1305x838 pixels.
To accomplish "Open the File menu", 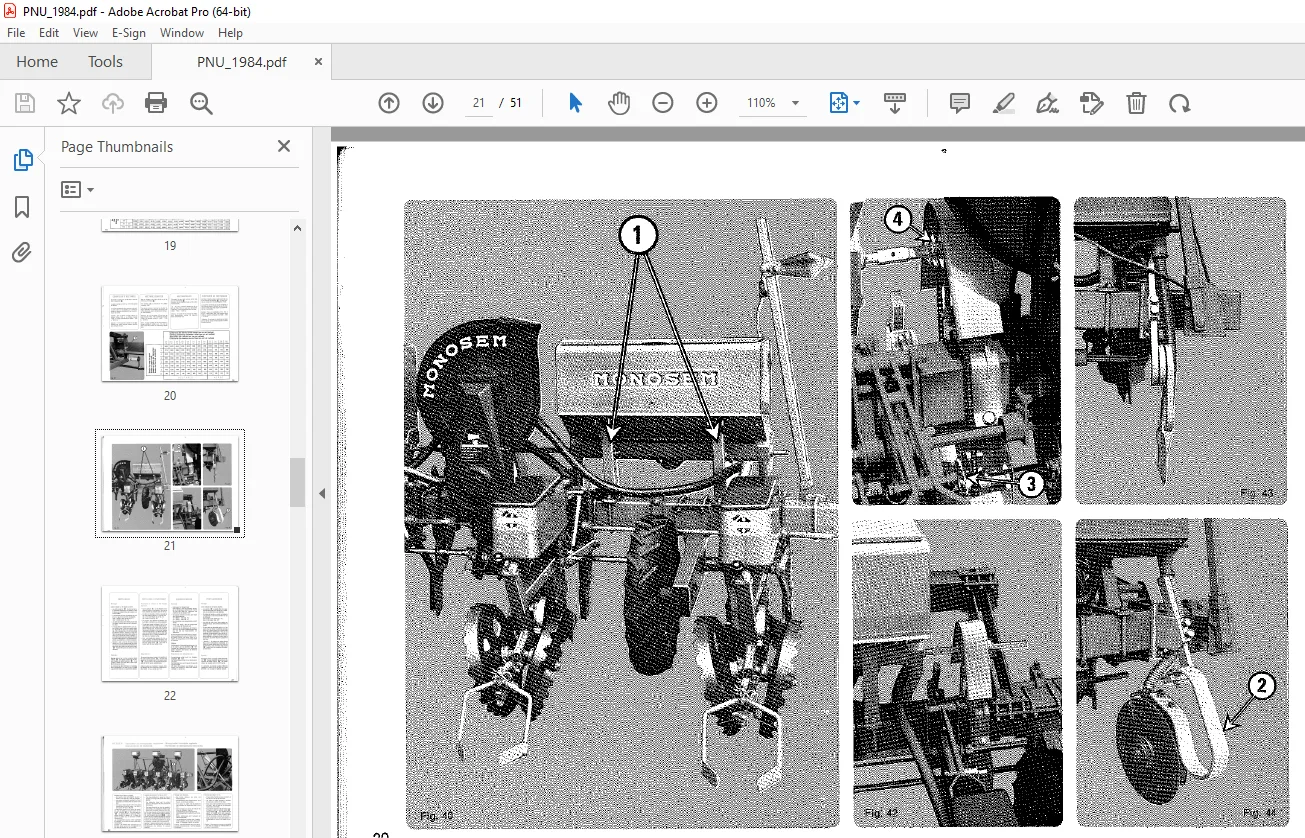I will pyautogui.click(x=16, y=33).
